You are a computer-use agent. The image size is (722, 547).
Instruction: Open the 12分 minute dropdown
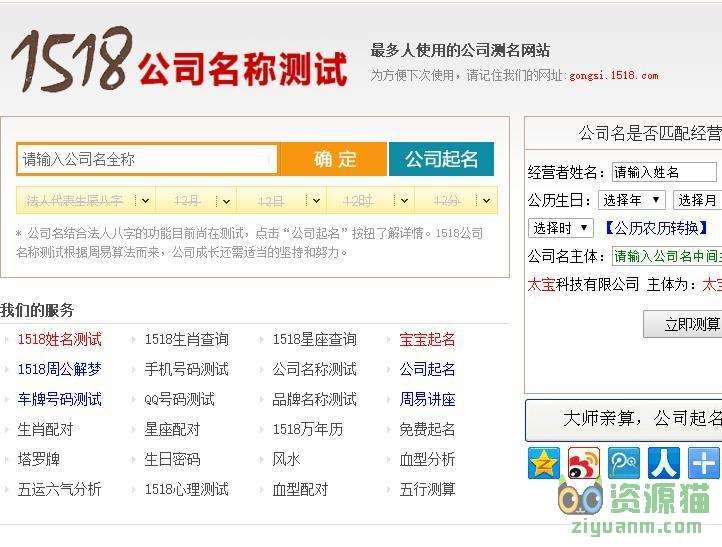point(456,201)
